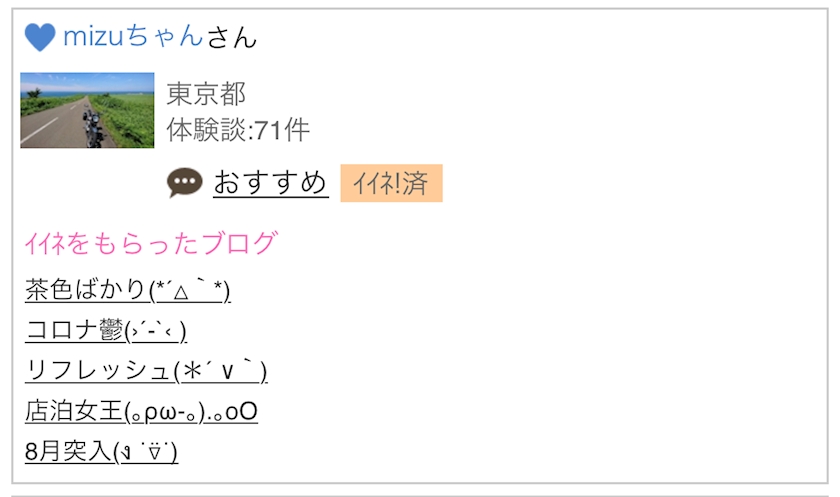
Task: Click the 体験談:71件 review count text
Action: click(x=238, y=130)
